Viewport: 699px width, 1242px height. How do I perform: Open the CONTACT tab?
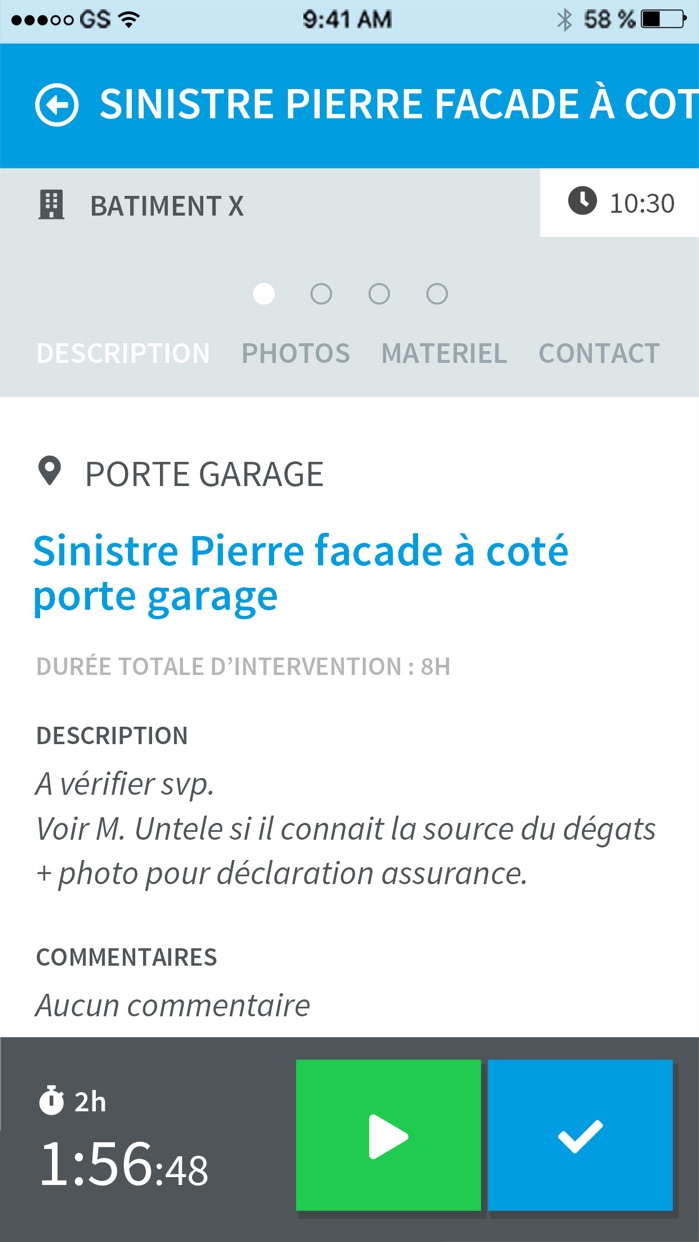[599, 353]
